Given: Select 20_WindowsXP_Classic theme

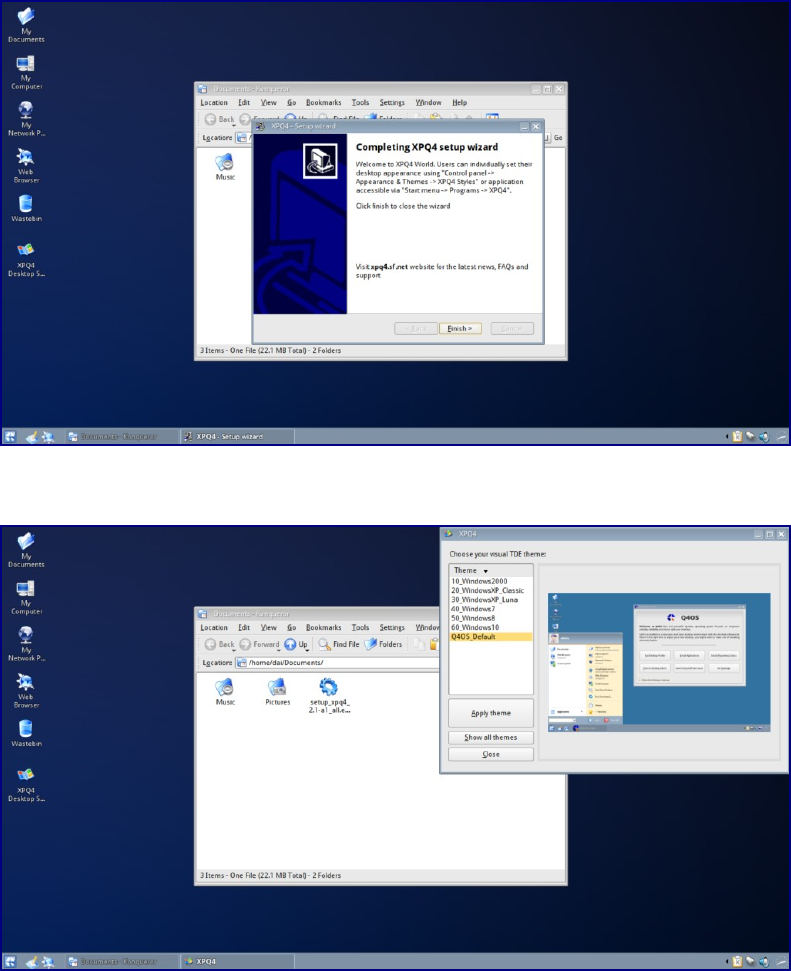Looking at the screenshot, I should 487,590.
